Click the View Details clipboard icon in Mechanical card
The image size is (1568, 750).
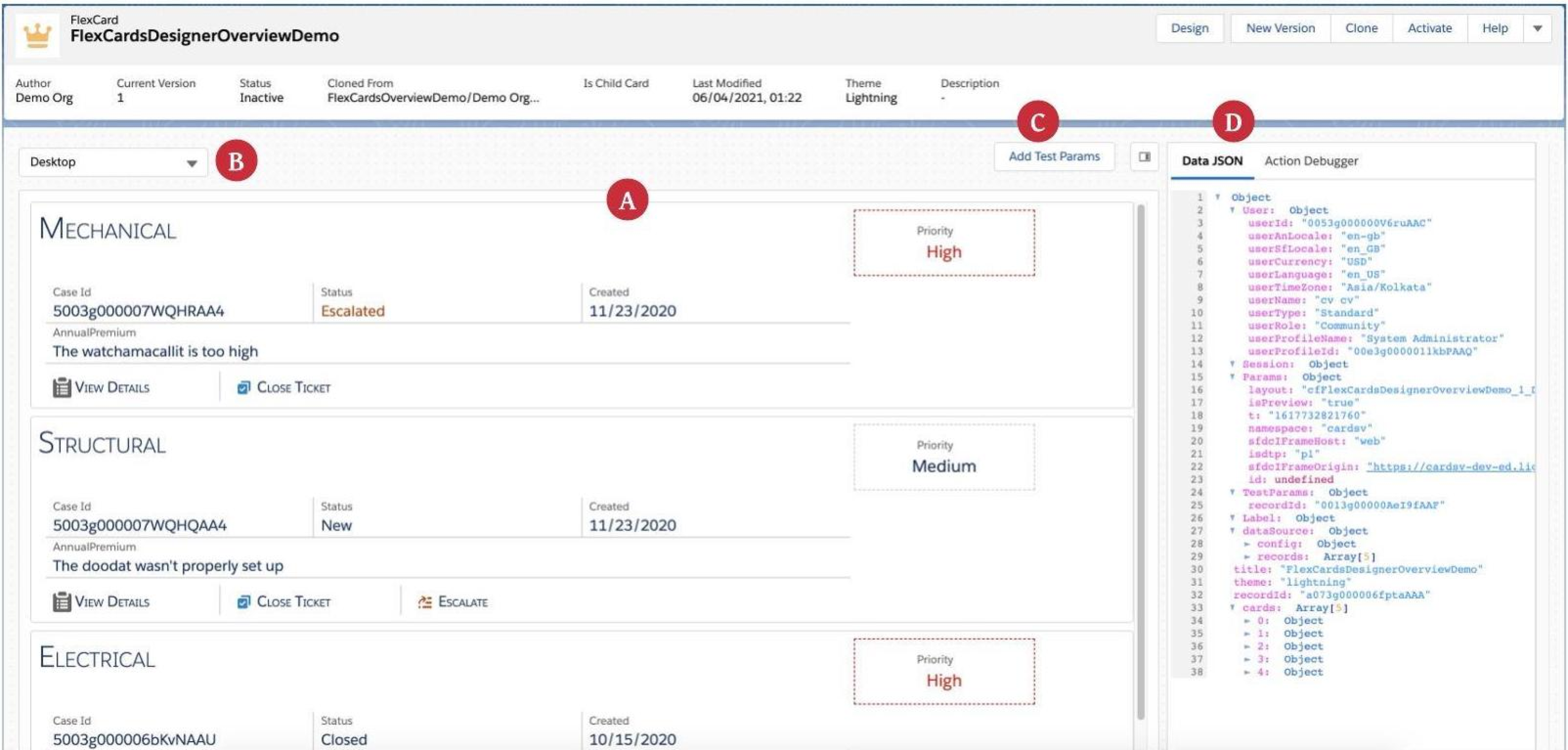[62, 387]
